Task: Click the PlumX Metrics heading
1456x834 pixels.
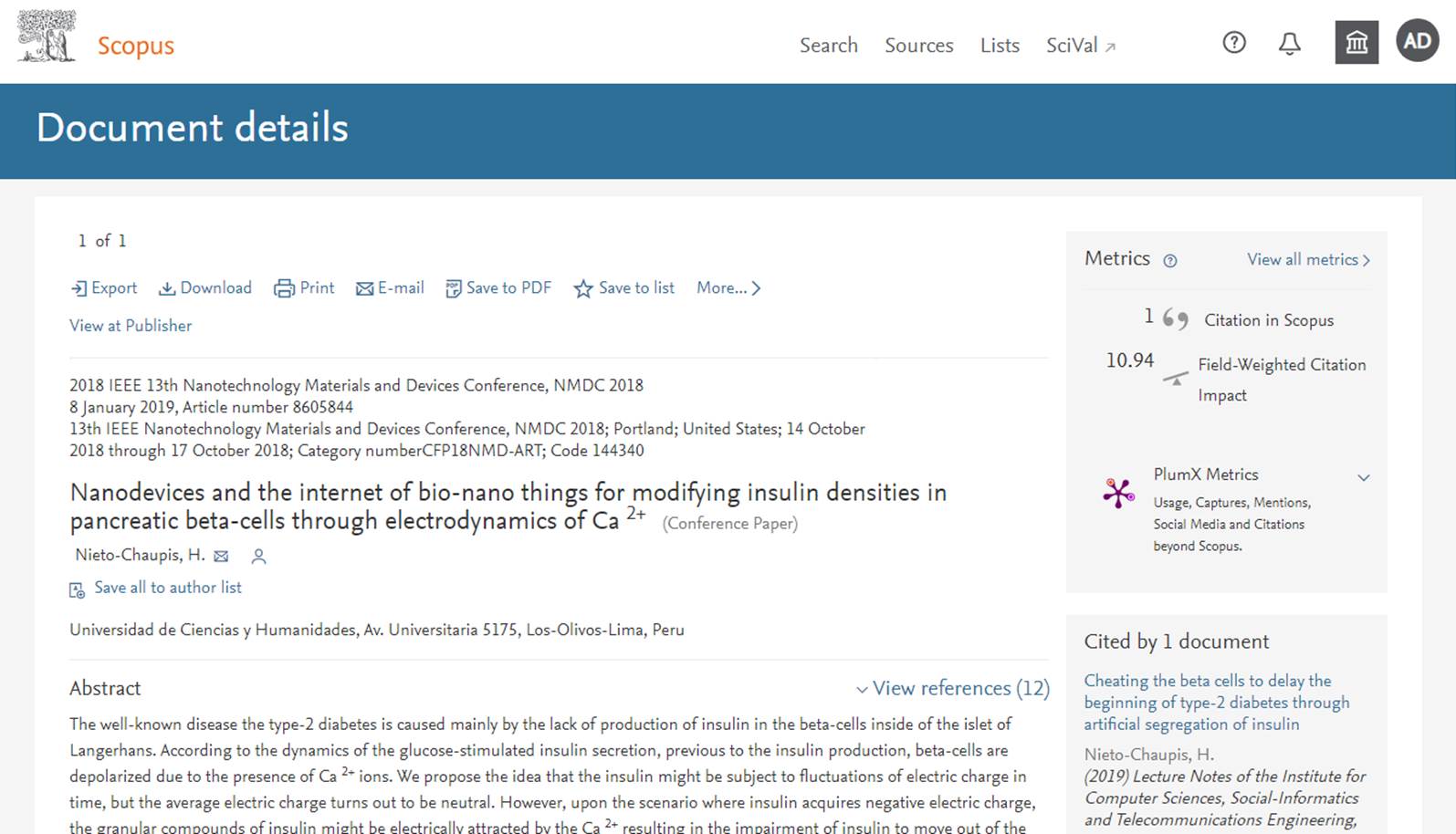Action: (1205, 474)
